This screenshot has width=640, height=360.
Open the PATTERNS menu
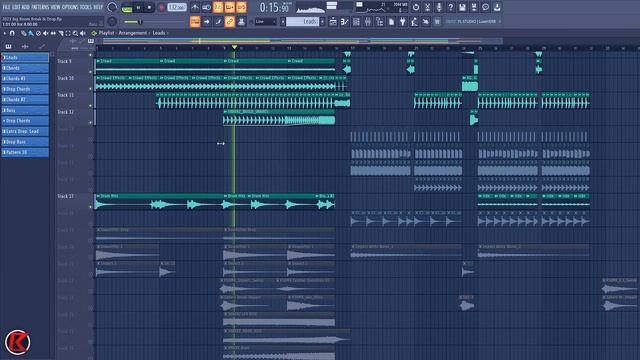coord(40,7)
